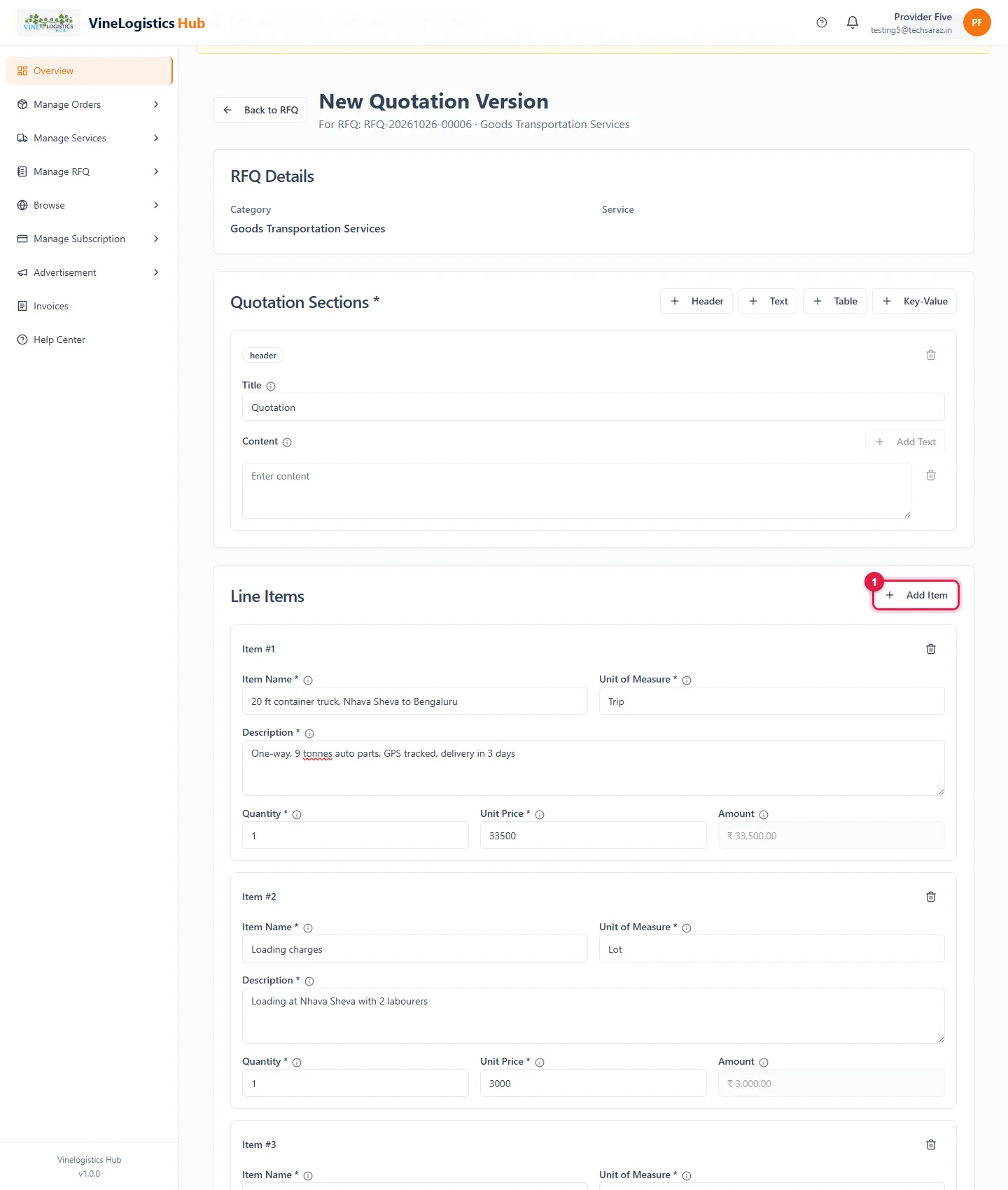Expand Advertisement submenu chevron
The height and width of the screenshot is (1190, 1008).
click(x=156, y=272)
